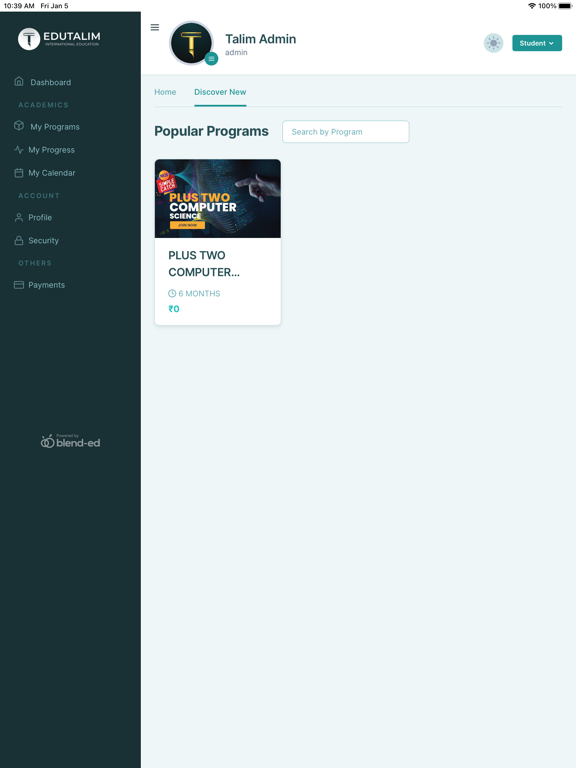Toggle the light/dark theme sun icon

493,43
